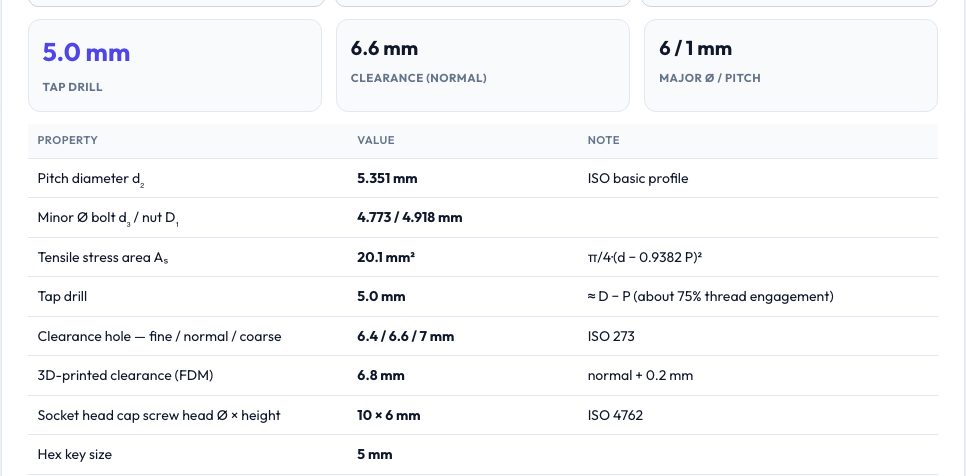Click the ISO basic profile note
Viewport: 966px width, 476px height.
tap(638, 179)
